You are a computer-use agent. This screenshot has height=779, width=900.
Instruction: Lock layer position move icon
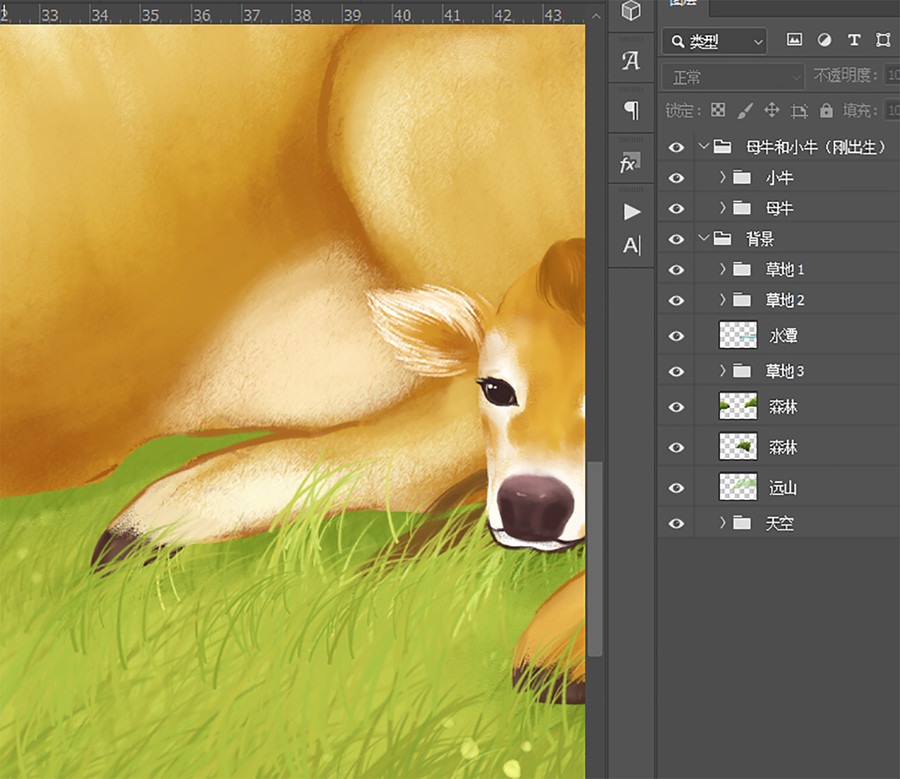[x=772, y=110]
